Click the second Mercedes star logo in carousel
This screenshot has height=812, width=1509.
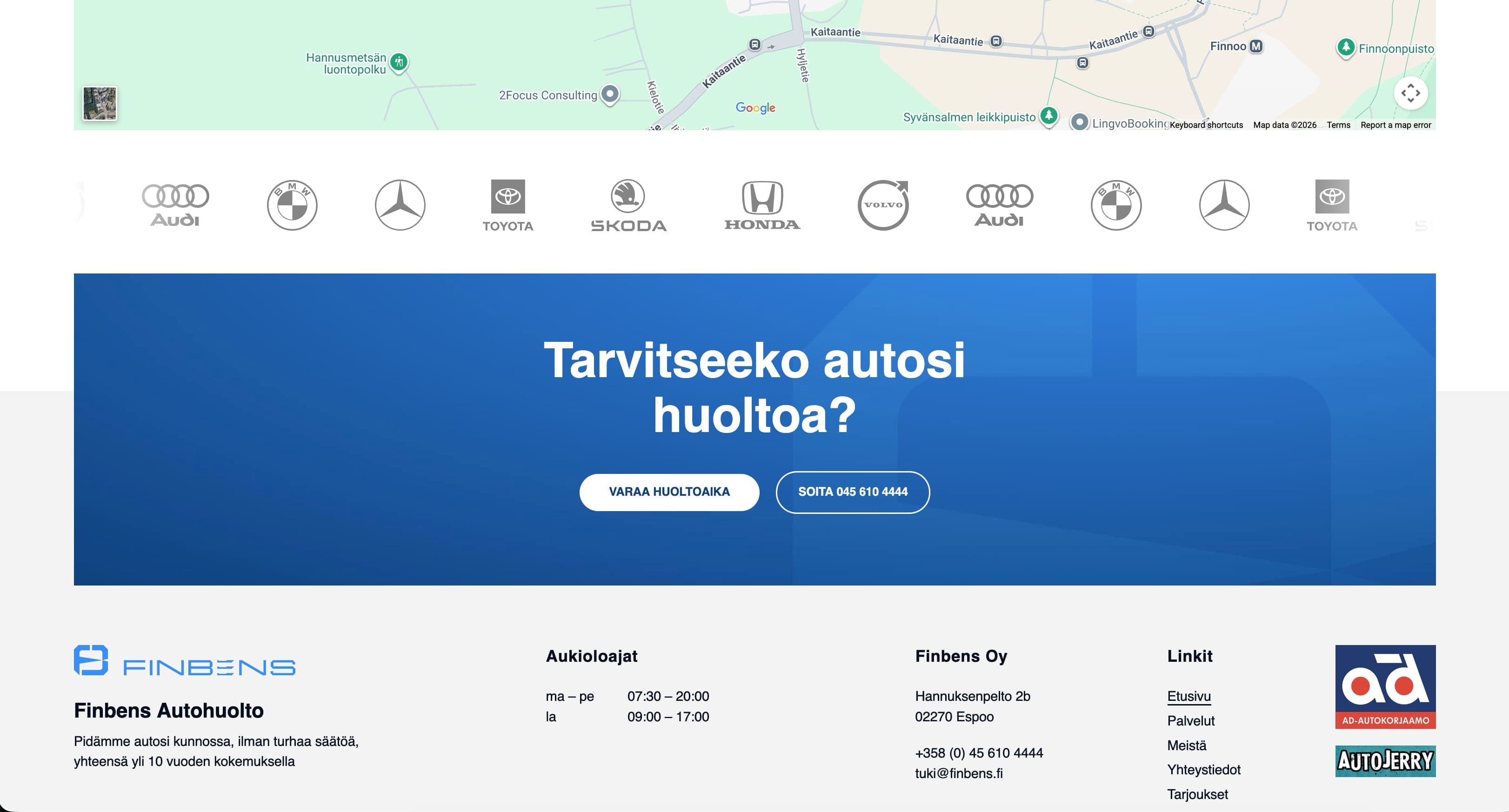(x=1224, y=205)
